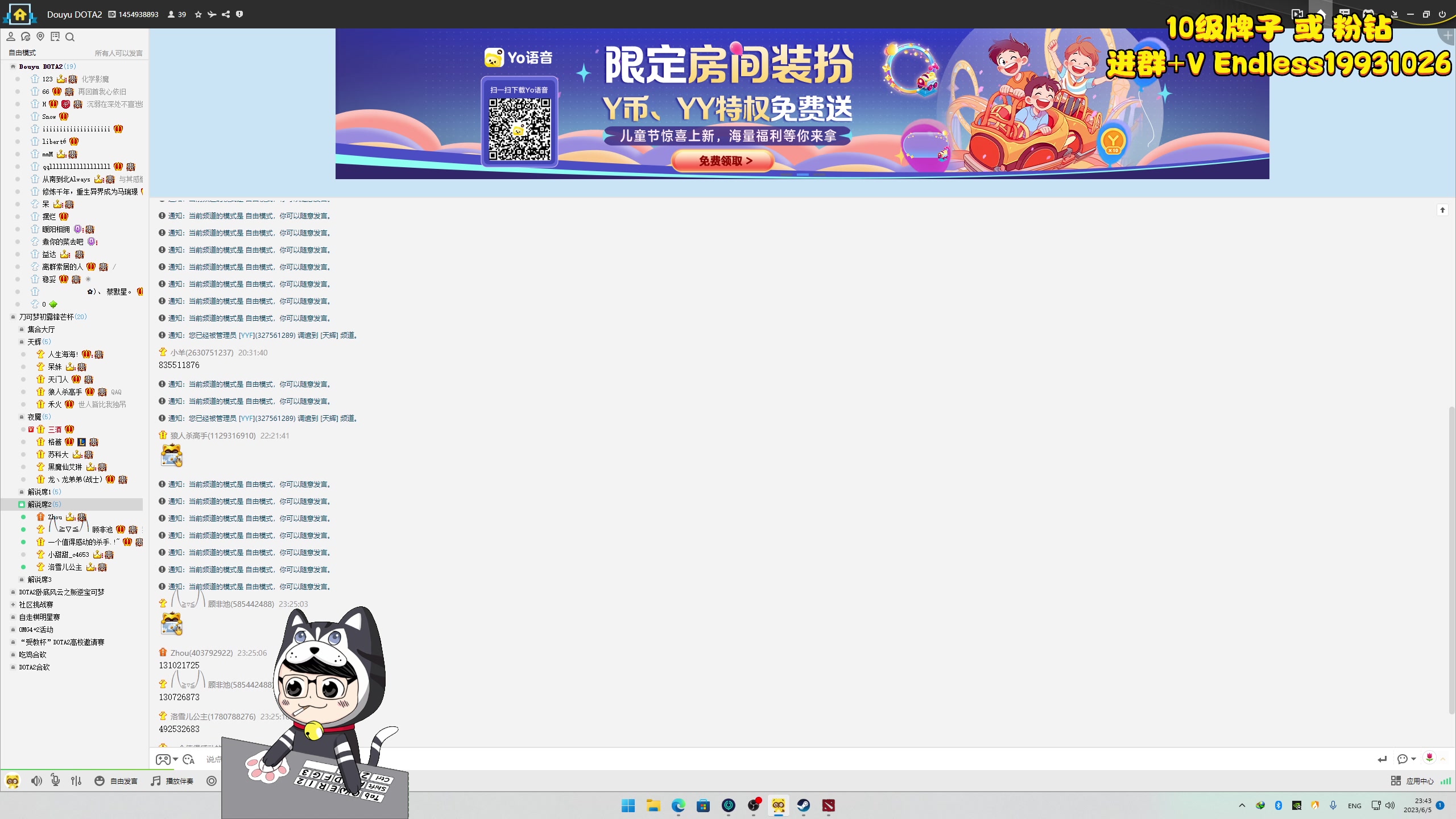Favorite the channel with the star icon
1456x819 pixels.
(x=198, y=14)
